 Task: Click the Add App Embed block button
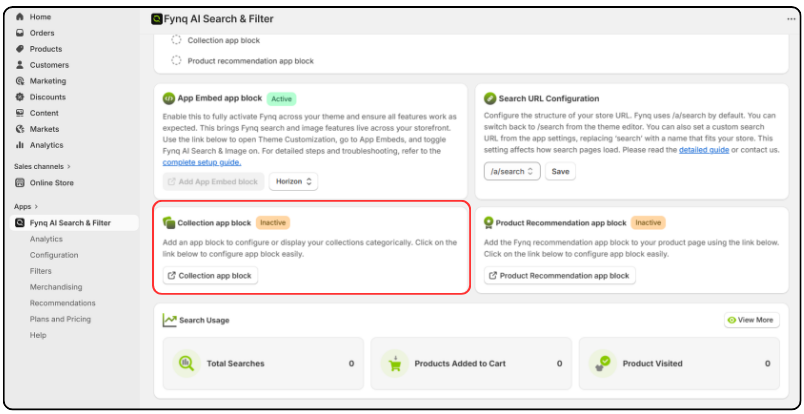[x=213, y=182]
